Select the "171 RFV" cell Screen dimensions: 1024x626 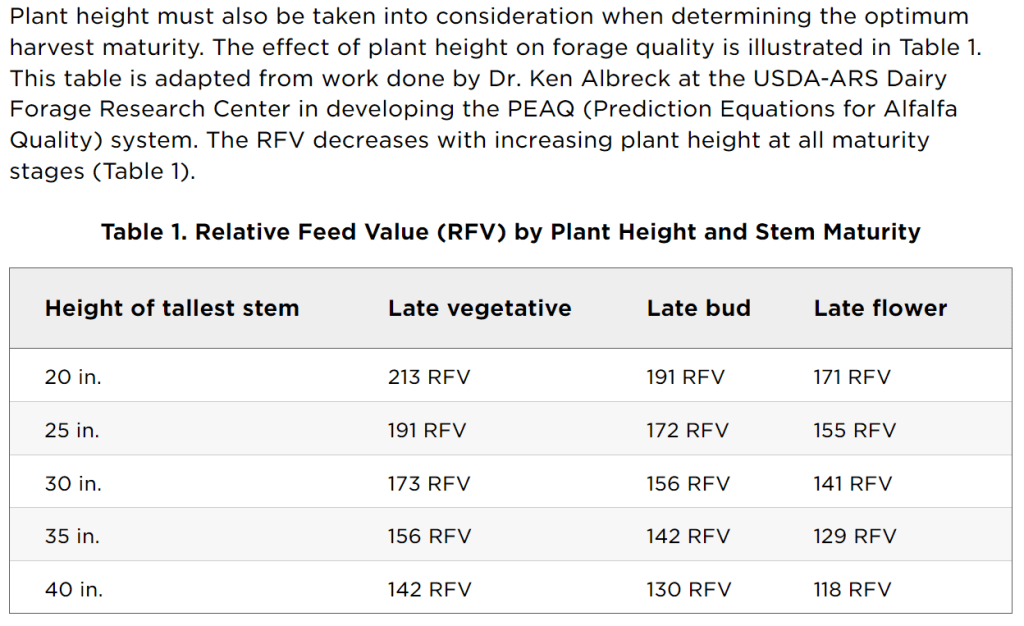[x=852, y=377]
